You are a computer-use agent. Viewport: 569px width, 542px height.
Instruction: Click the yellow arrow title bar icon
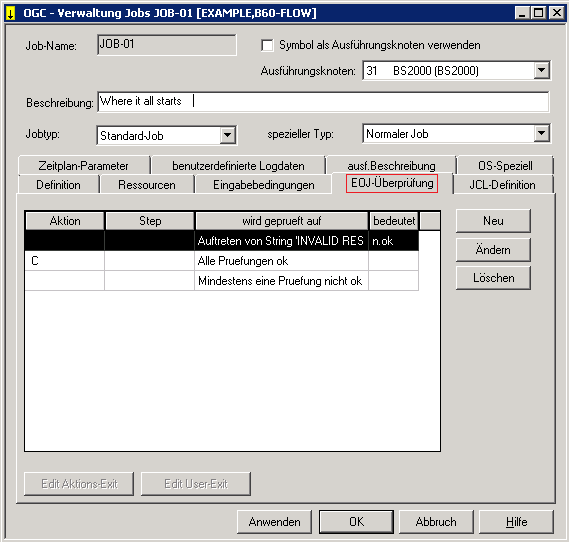[x=11, y=13]
